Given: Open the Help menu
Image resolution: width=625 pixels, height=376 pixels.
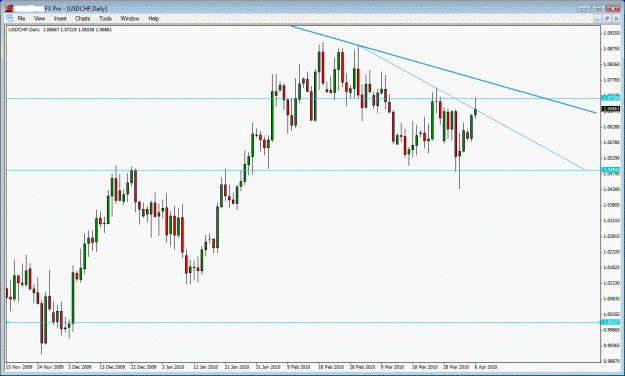Looking at the screenshot, I should pyautogui.click(x=153, y=18).
